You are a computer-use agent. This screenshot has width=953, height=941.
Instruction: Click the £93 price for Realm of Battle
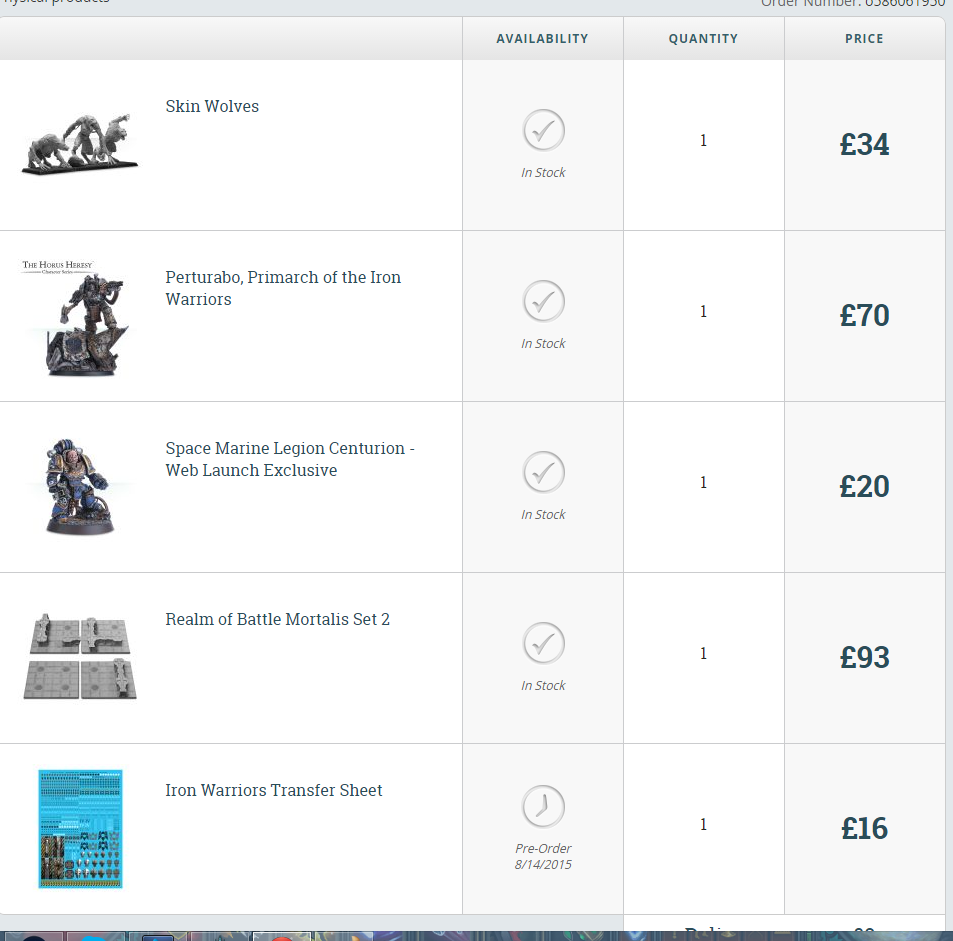click(864, 657)
